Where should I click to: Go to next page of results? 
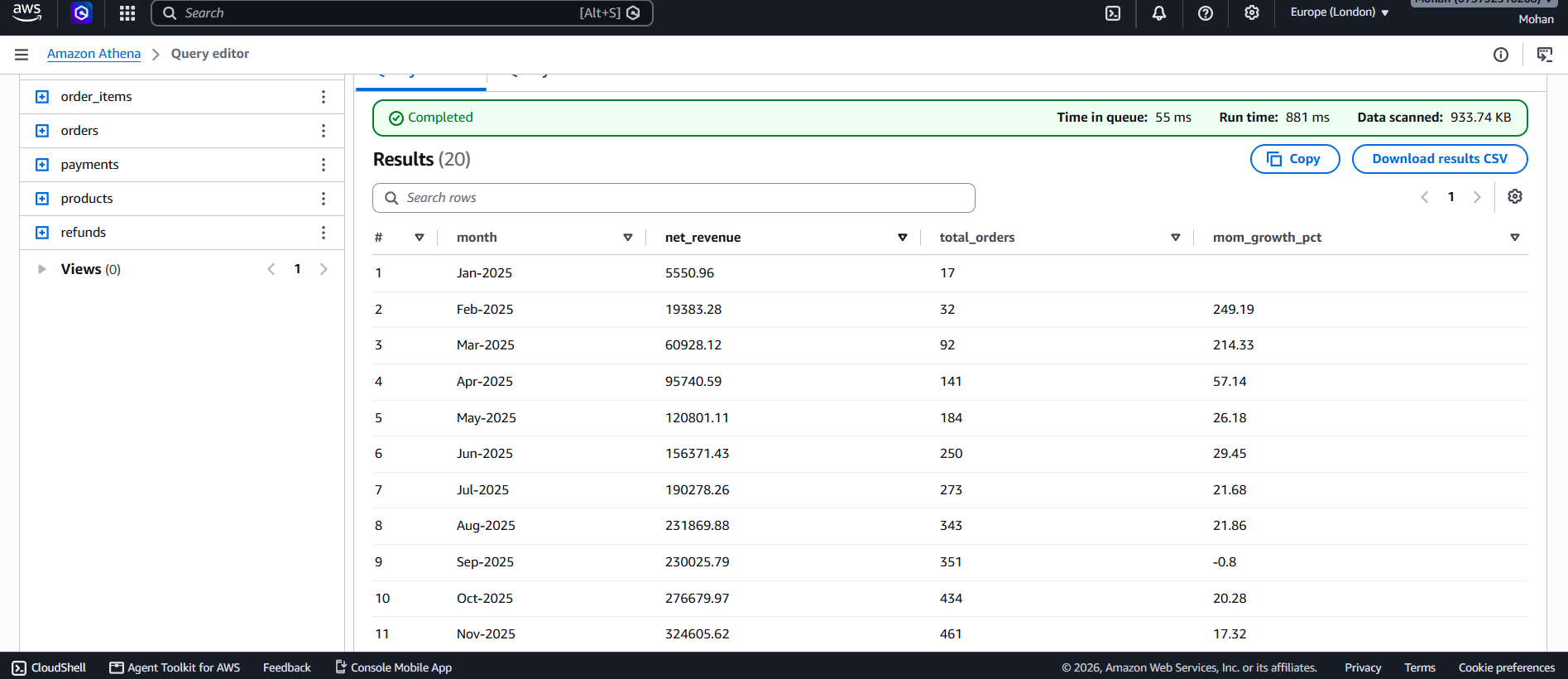[x=1477, y=197]
